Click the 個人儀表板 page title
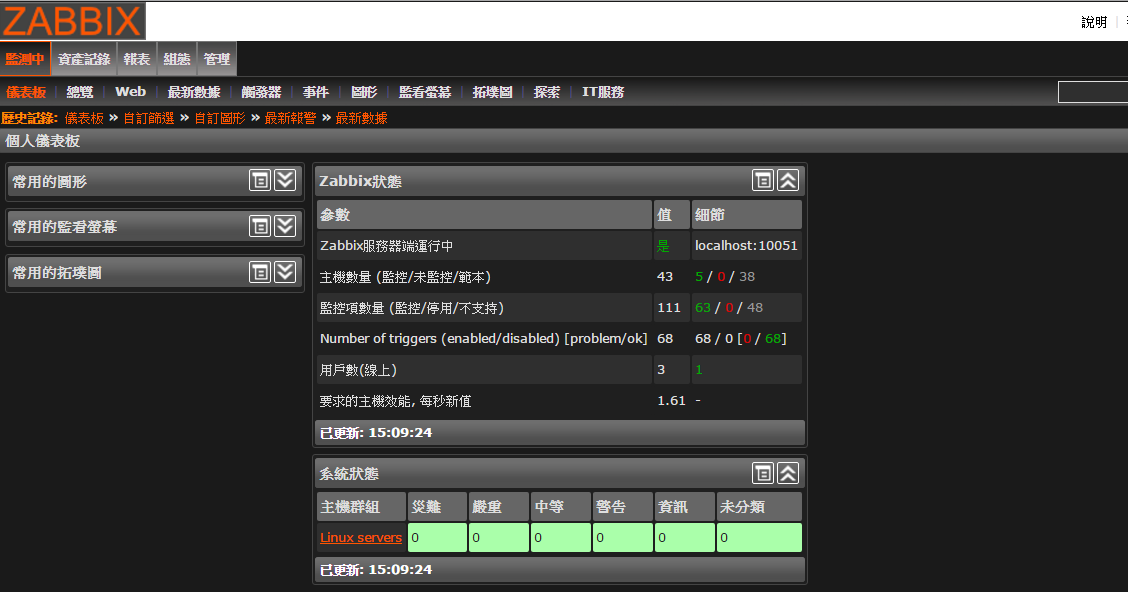The image size is (1128, 592). [x=42, y=141]
